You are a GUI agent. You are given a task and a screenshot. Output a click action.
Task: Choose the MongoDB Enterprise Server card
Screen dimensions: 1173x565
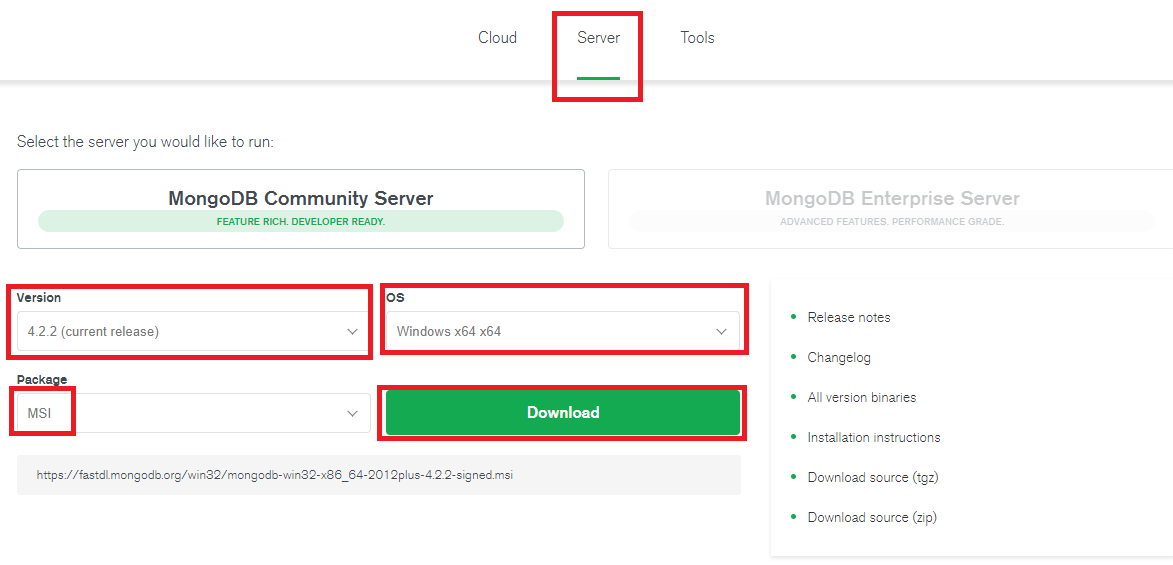(891, 209)
